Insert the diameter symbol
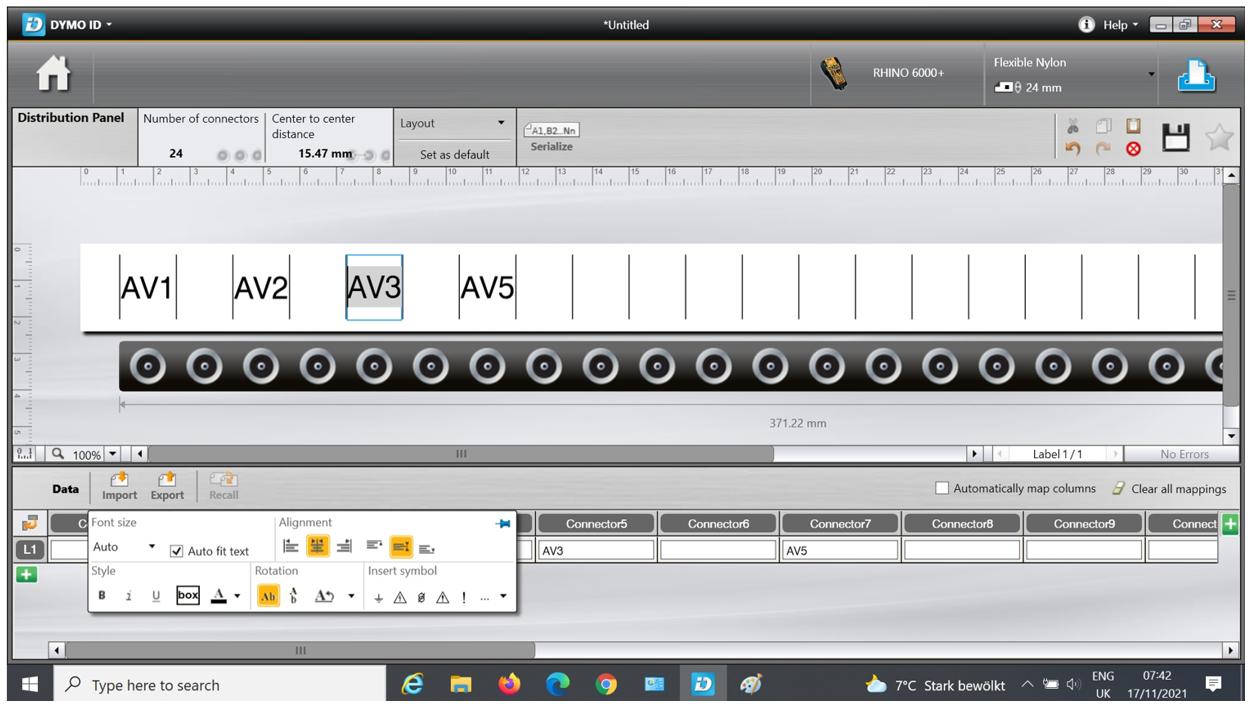1250x710 pixels. coord(421,596)
